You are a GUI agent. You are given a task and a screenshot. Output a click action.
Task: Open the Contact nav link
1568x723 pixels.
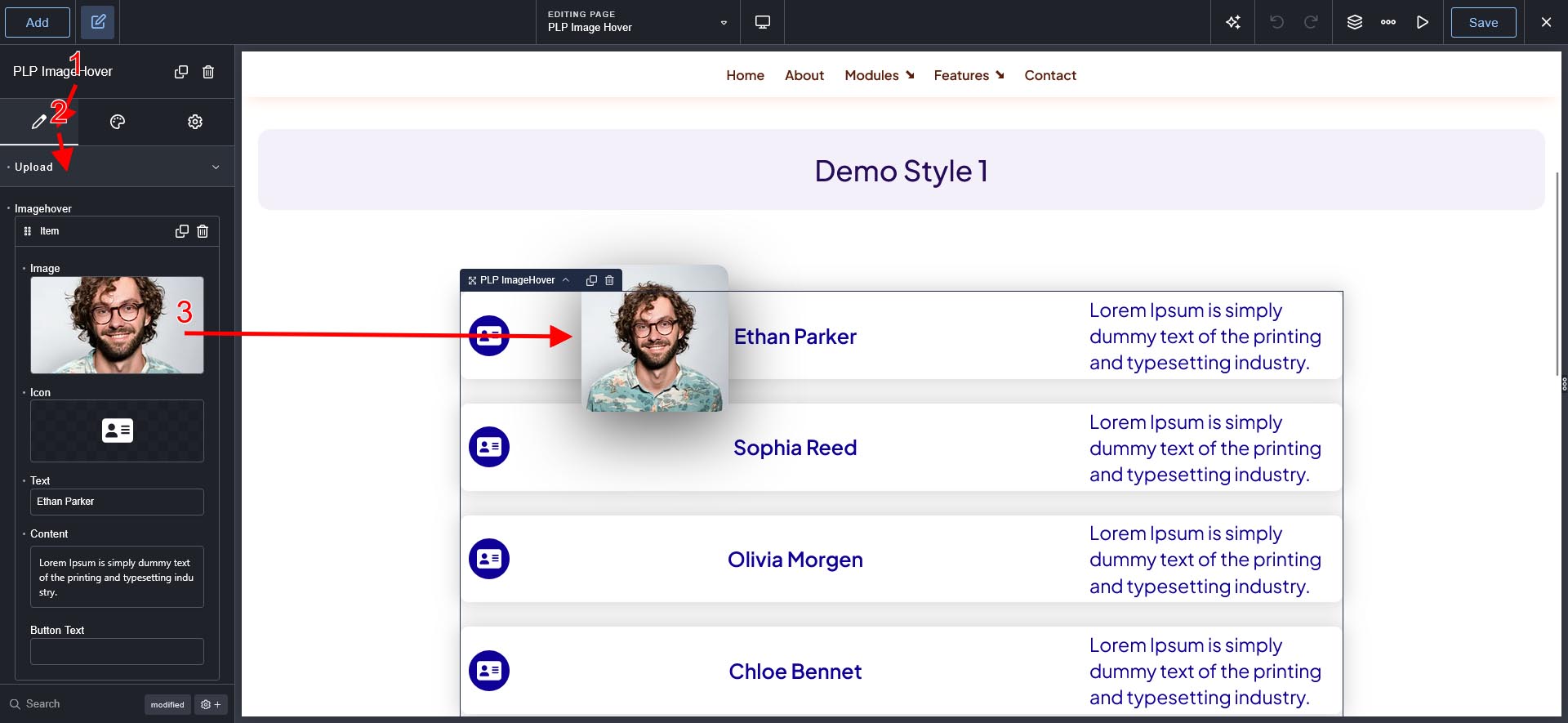[x=1050, y=75]
